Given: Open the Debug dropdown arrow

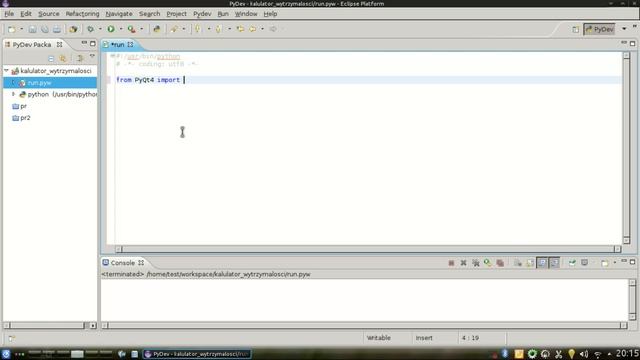Looking at the screenshot, I should click(100, 29).
